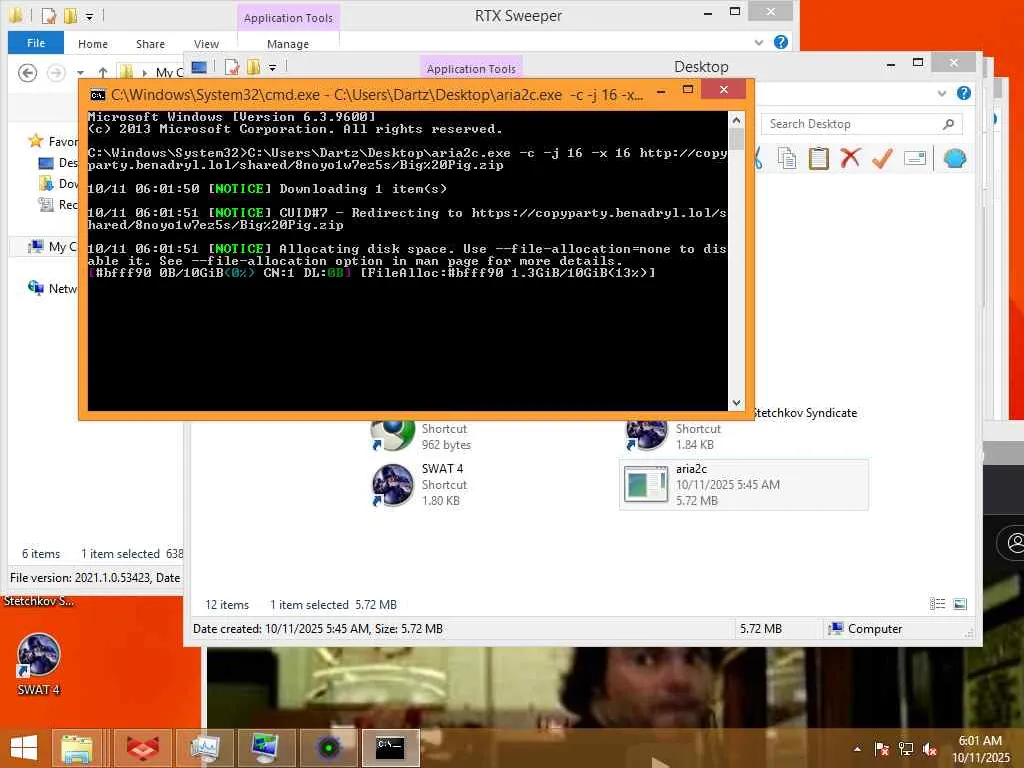Open recent locations dropdown in RTX Sweeper
1024x768 pixels.
tap(80, 72)
